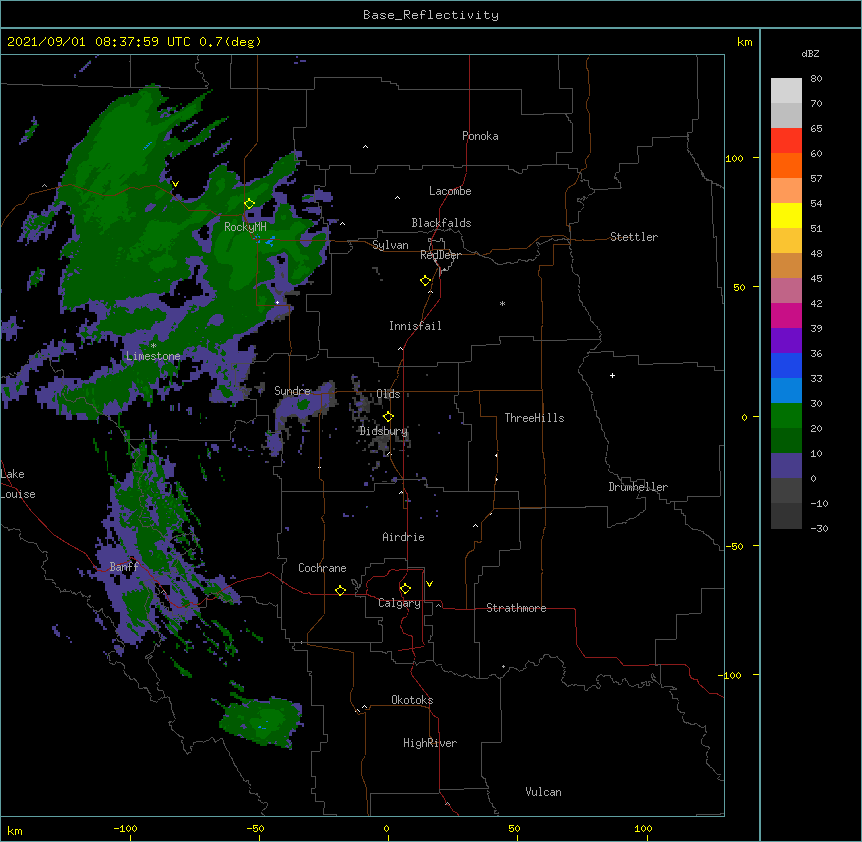Click the 0 tick on bottom axis
This screenshot has height=842, width=862.
(386, 828)
